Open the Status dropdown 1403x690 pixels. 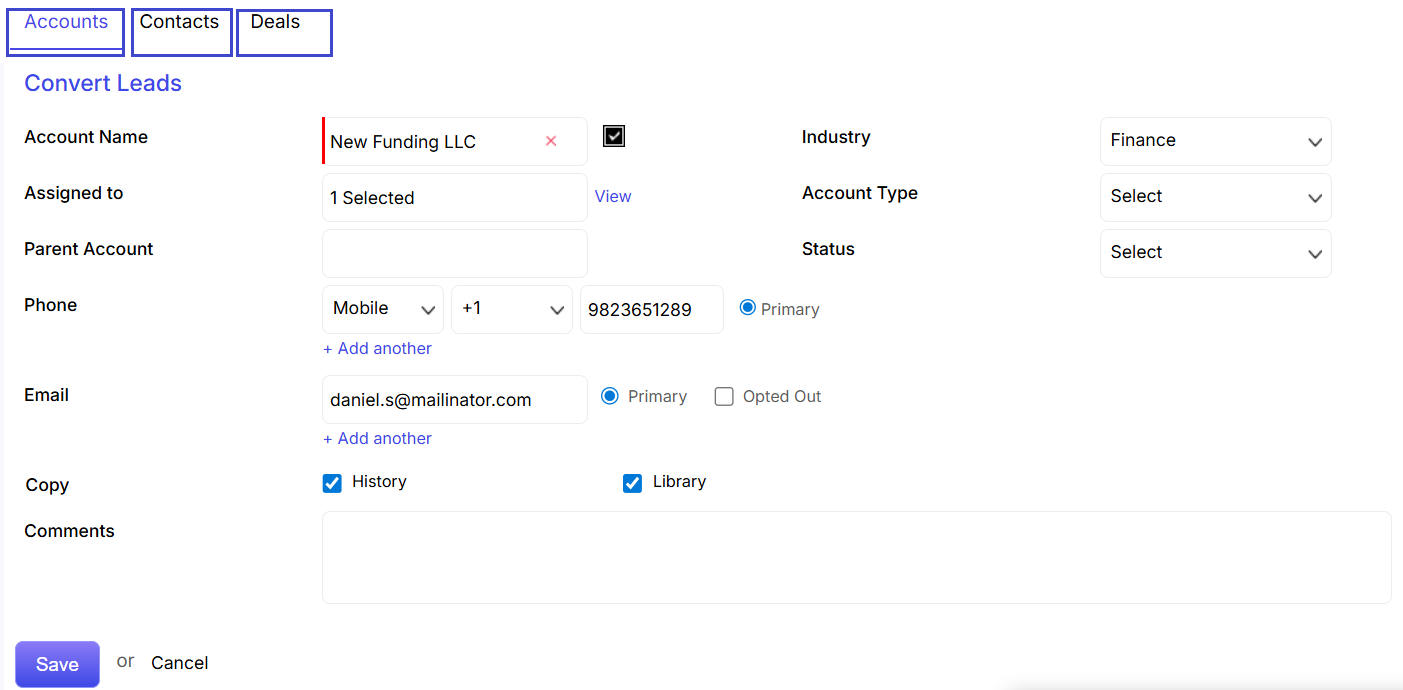[1215, 253]
